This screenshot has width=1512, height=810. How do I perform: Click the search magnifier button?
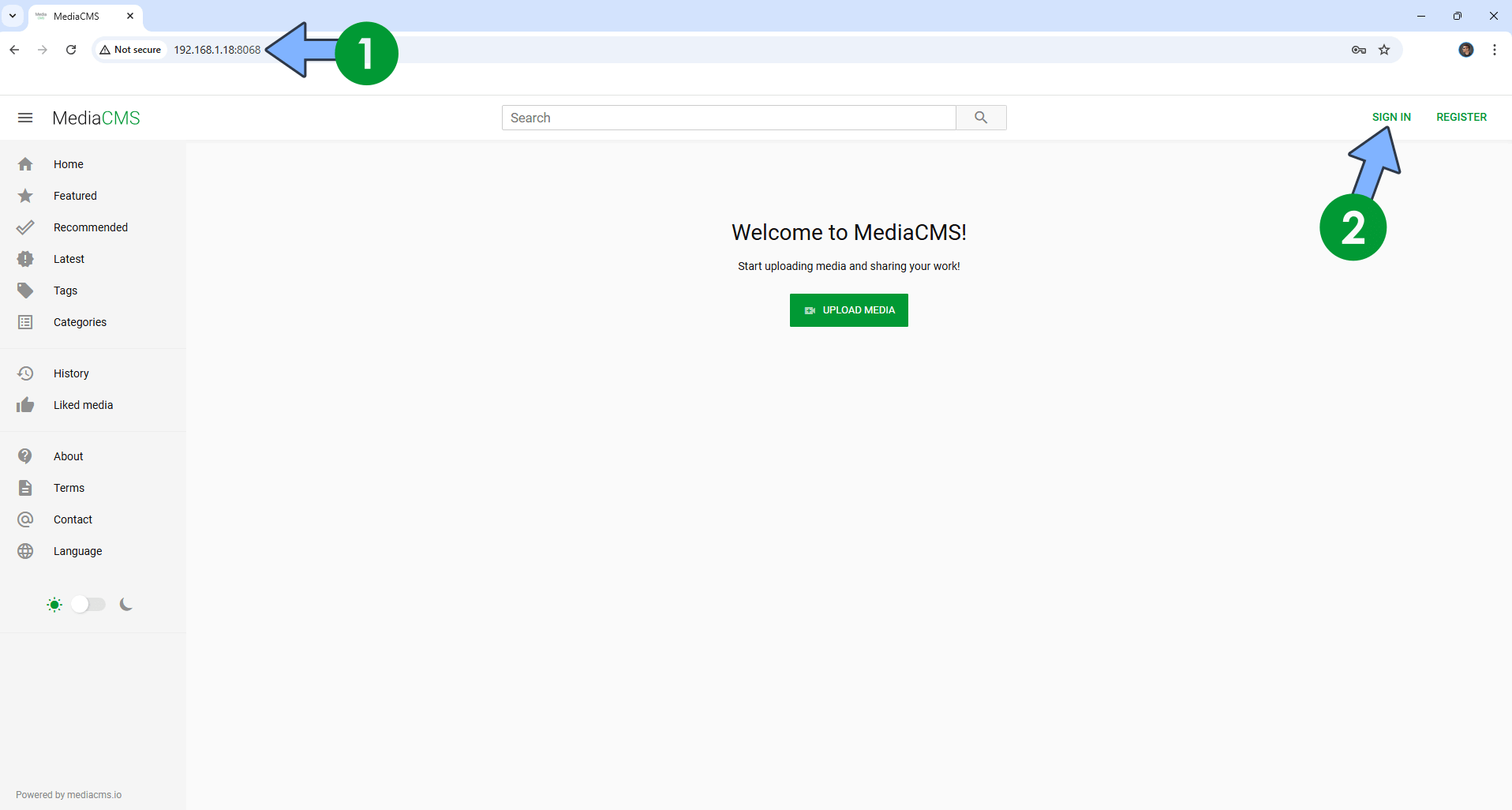click(x=981, y=118)
